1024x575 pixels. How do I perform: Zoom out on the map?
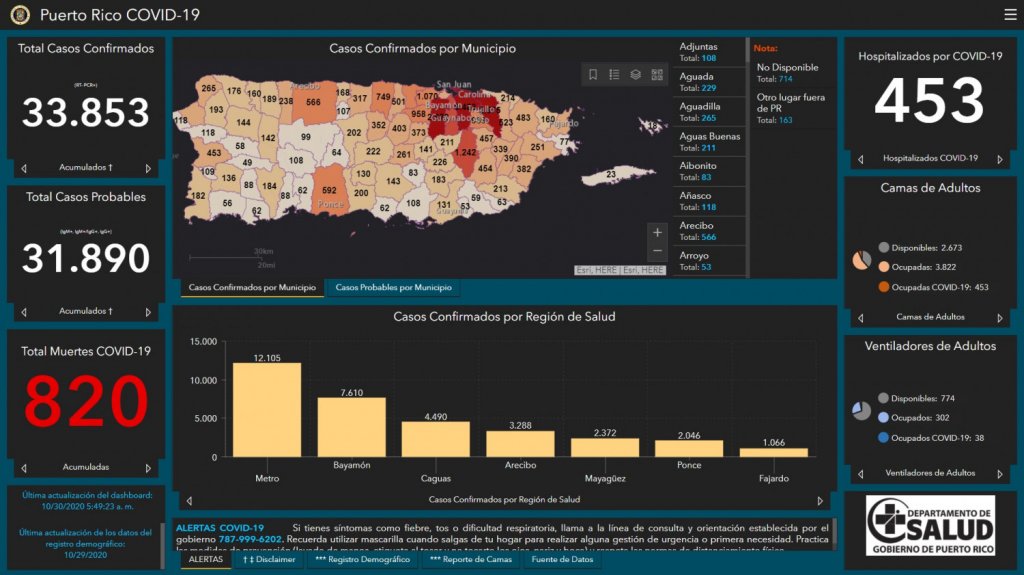[x=657, y=251]
